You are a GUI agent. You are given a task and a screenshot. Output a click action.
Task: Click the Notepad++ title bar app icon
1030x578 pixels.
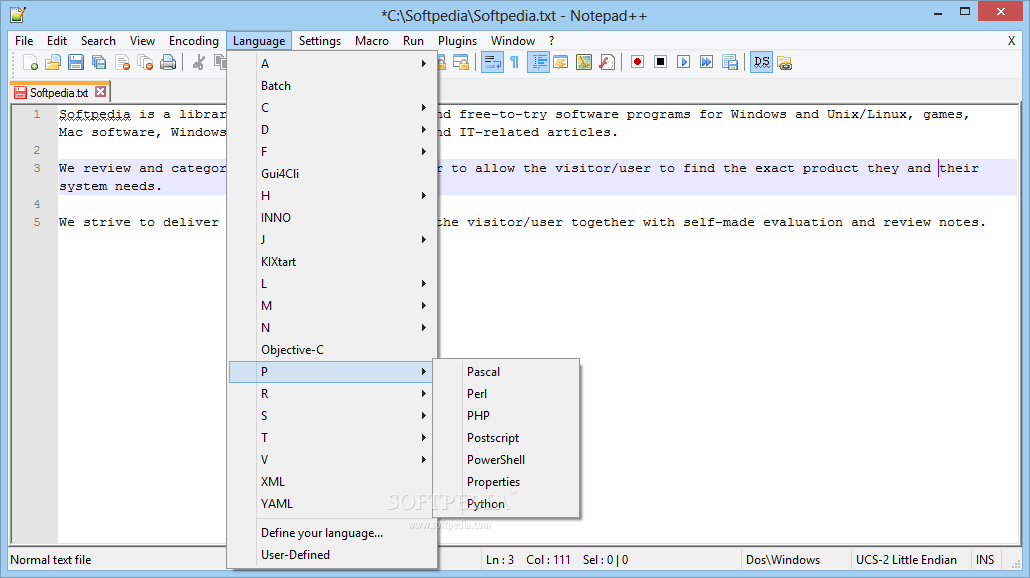(x=18, y=14)
